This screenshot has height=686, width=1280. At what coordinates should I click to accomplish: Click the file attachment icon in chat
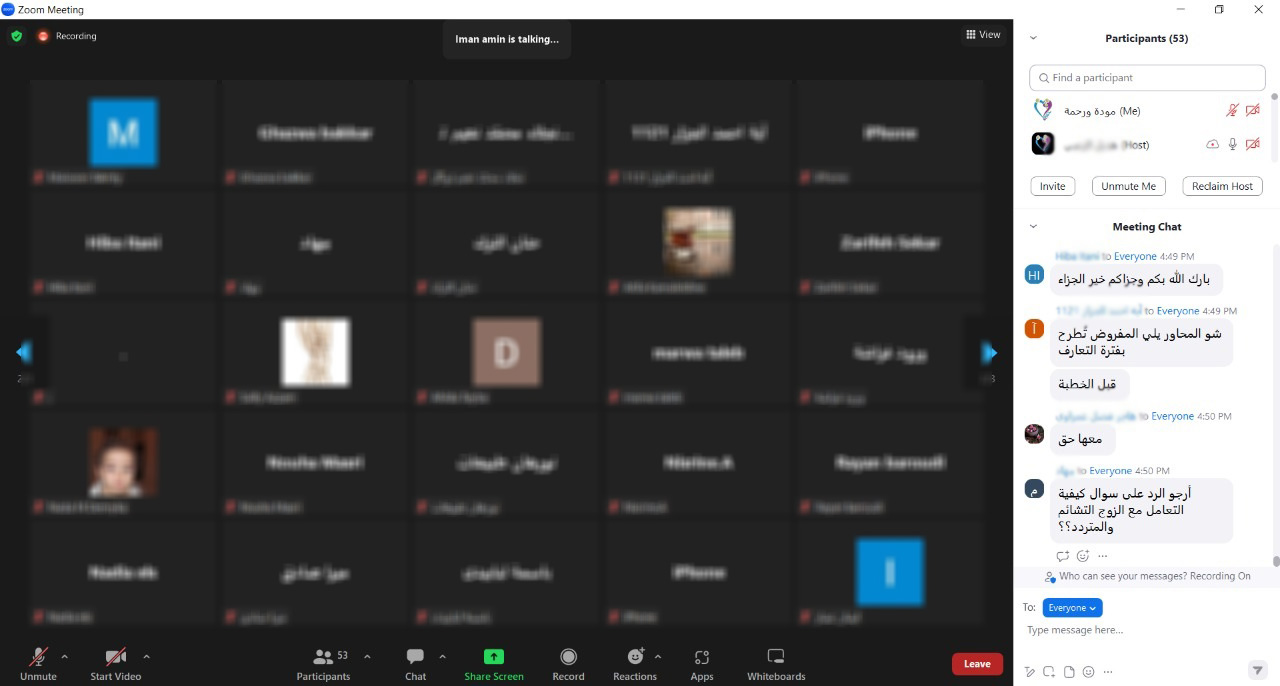click(x=1069, y=671)
